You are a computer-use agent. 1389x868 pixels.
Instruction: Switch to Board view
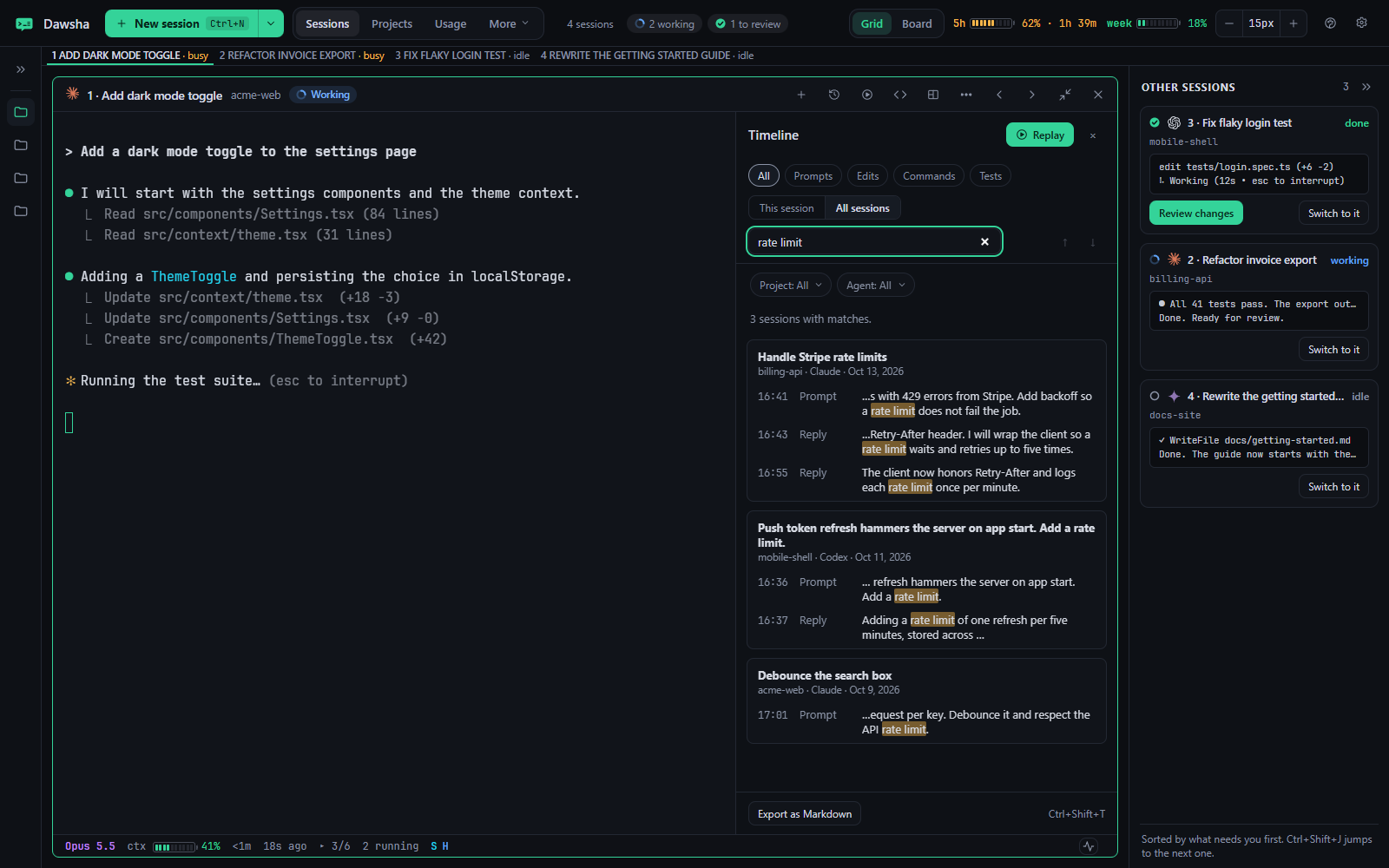[x=917, y=23]
